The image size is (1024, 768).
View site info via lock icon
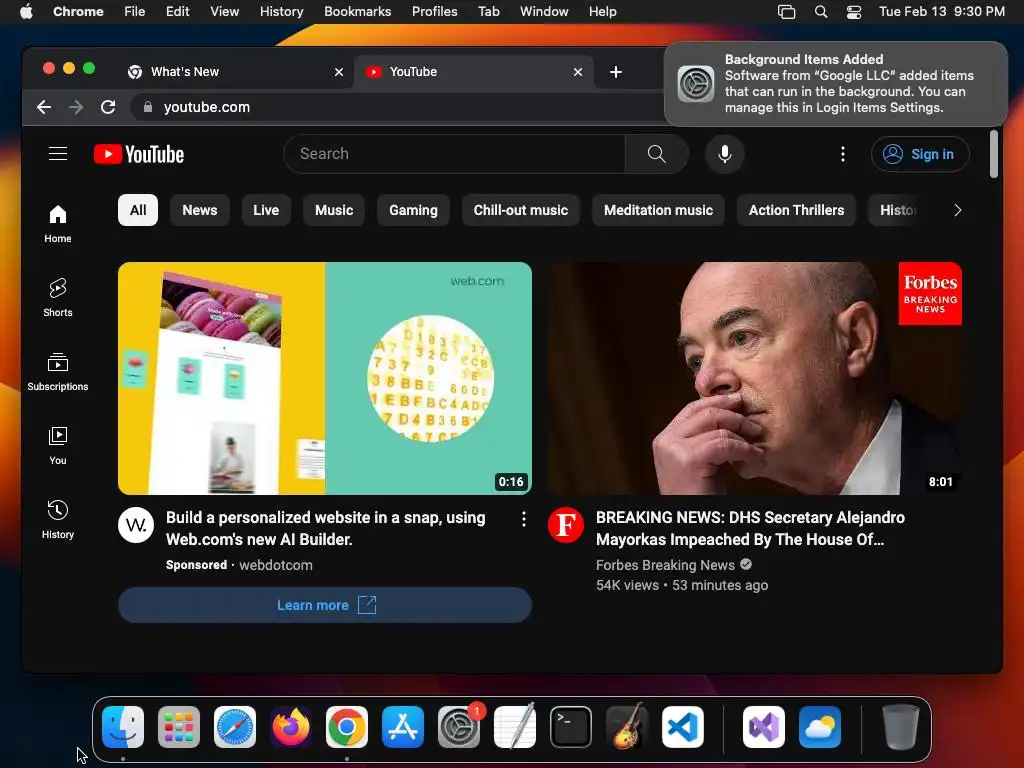[148, 107]
